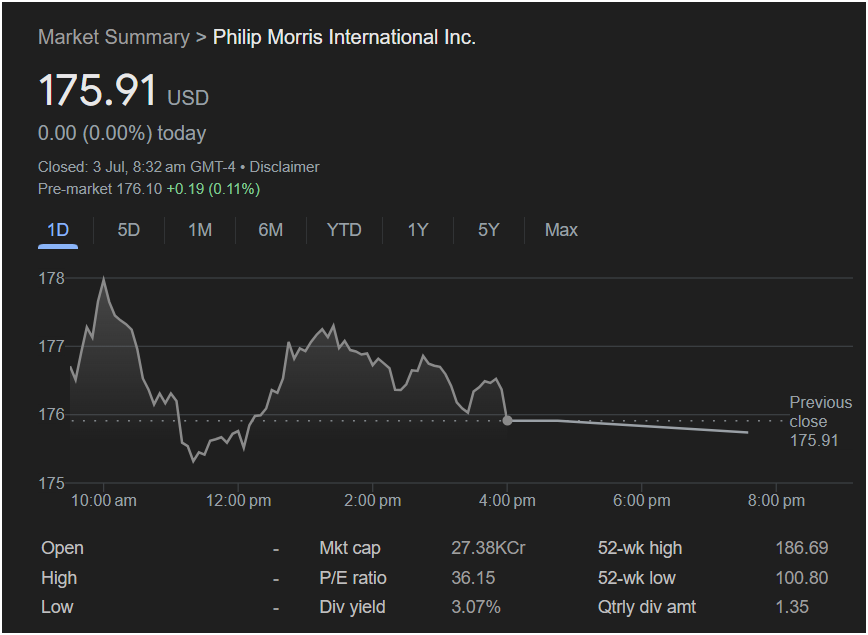Image resolution: width=868 pixels, height=635 pixels.
Task: View the 5Y chart range
Action: click(489, 230)
